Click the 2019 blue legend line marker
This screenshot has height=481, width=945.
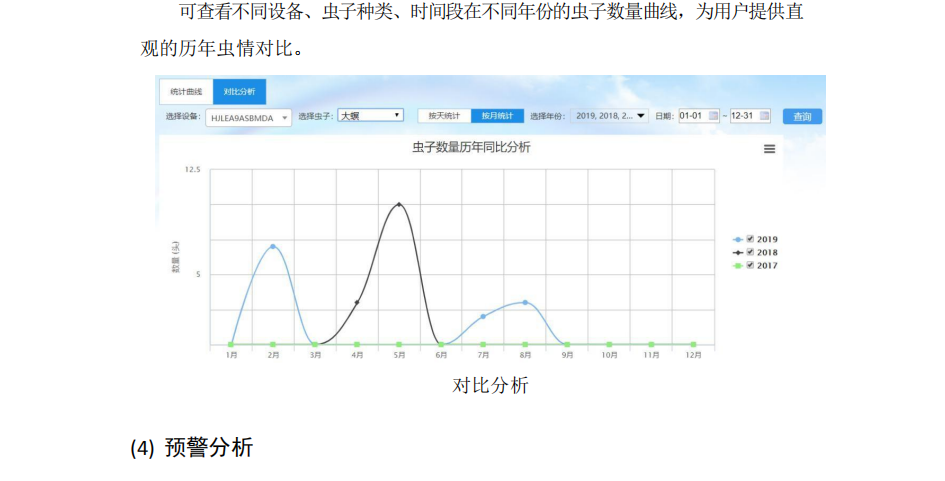tap(738, 240)
